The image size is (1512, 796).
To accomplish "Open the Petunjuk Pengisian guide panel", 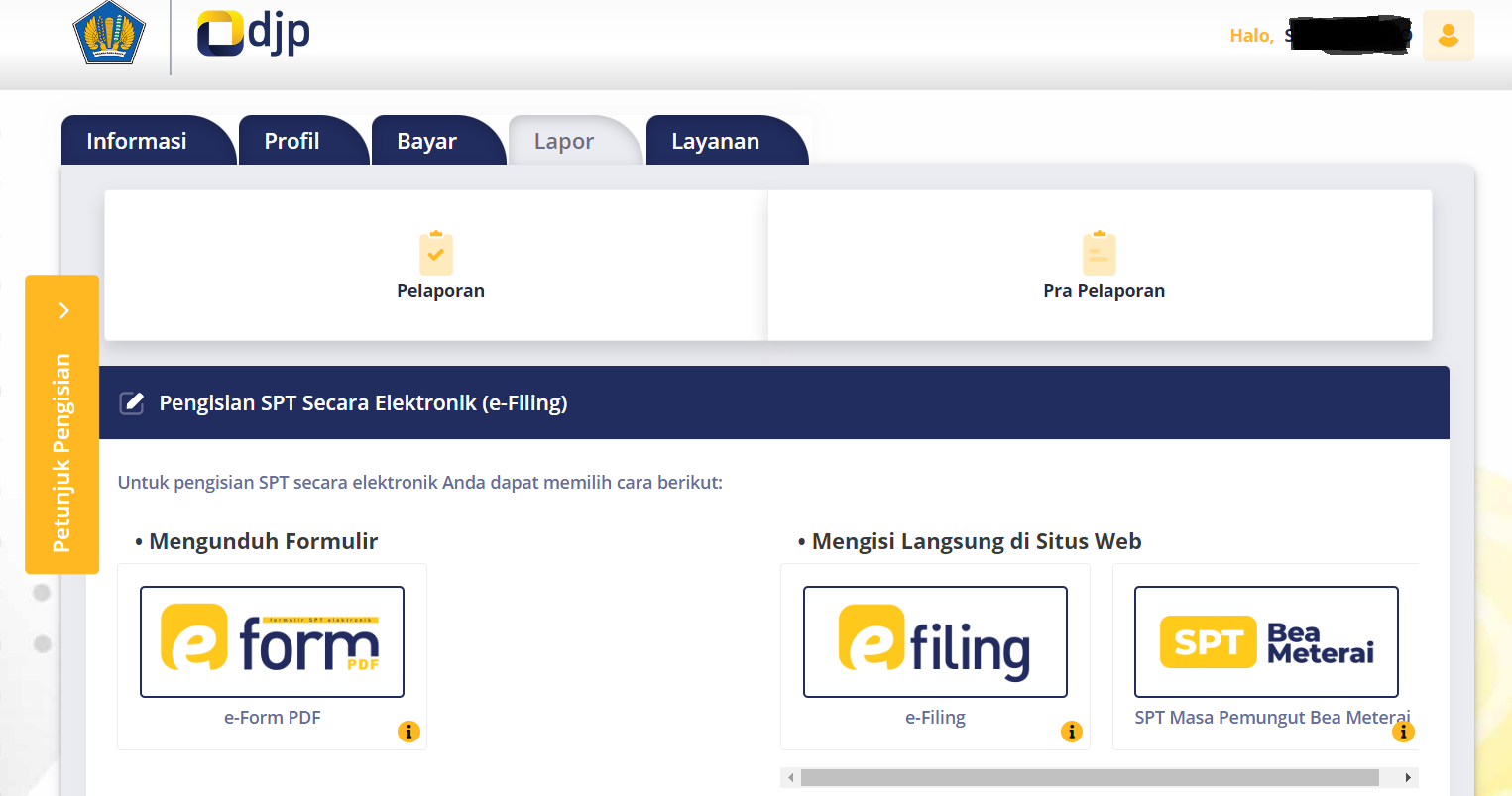I will tap(61, 424).
